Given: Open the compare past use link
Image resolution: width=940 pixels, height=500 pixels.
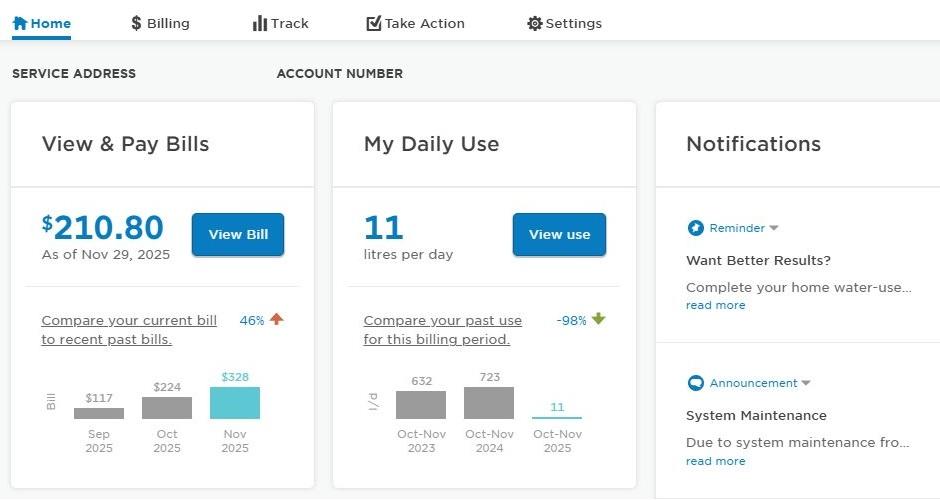Looking at the screenshot, I should [442, 330].
